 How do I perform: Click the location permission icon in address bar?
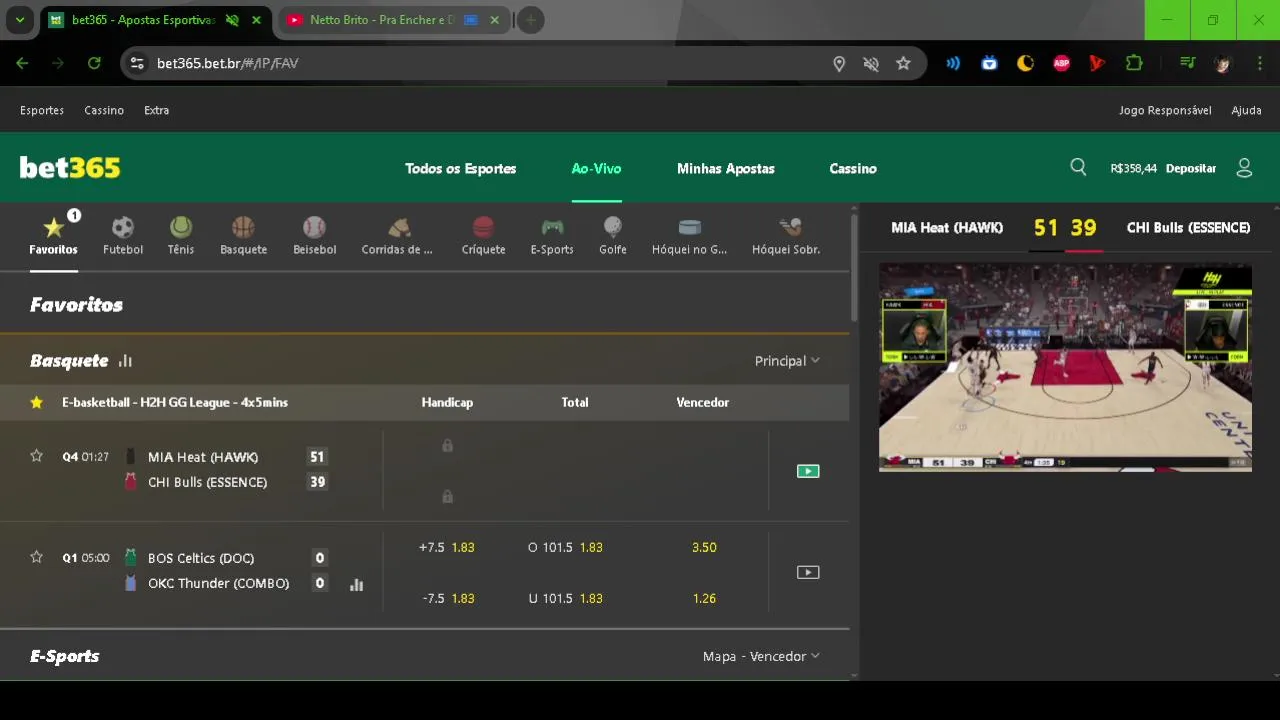(839, 63)
